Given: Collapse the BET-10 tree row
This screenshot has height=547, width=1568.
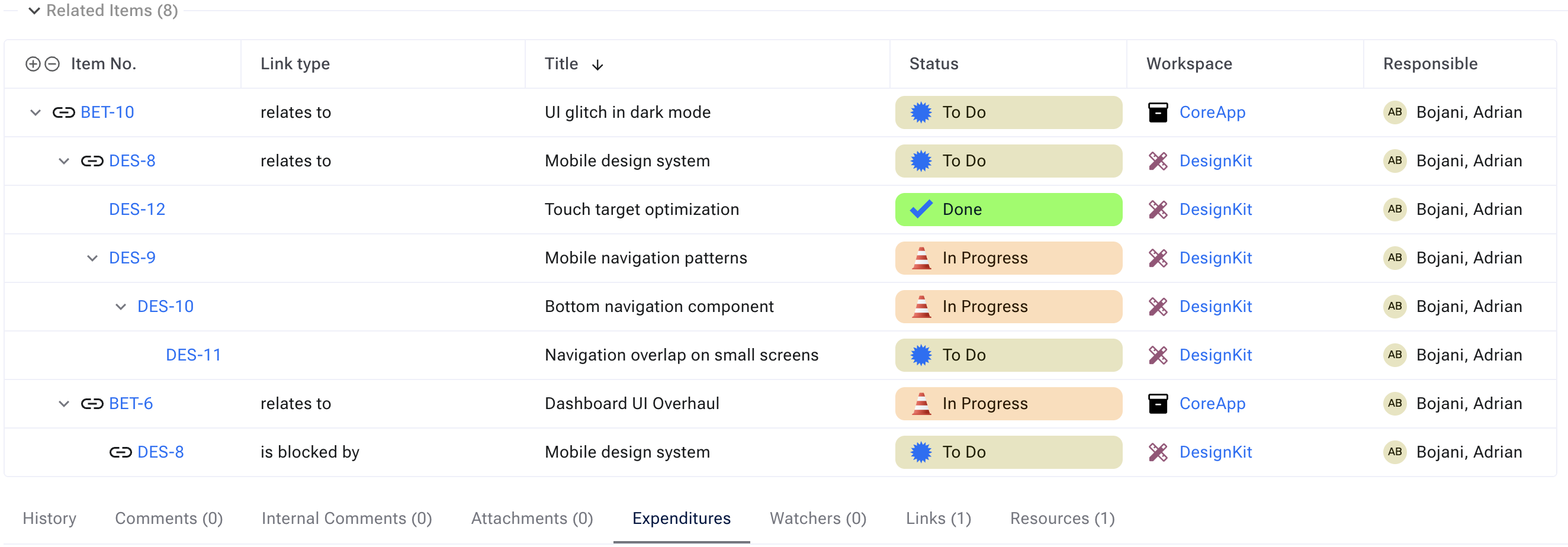Looking at the screenshot, I should coord(36,112).
